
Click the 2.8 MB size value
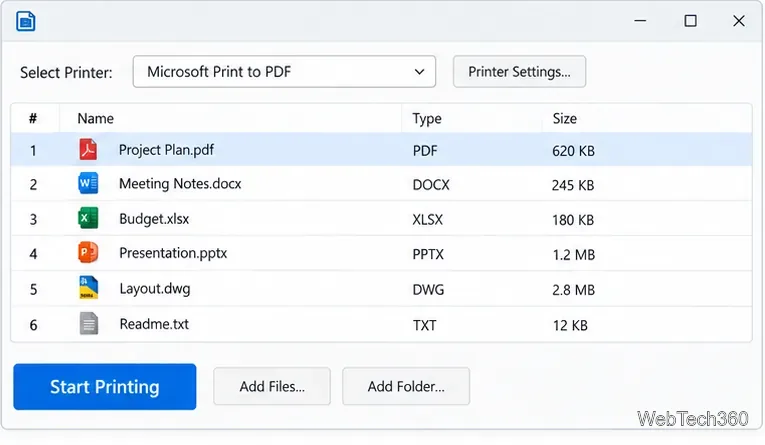tap(574, 290)
